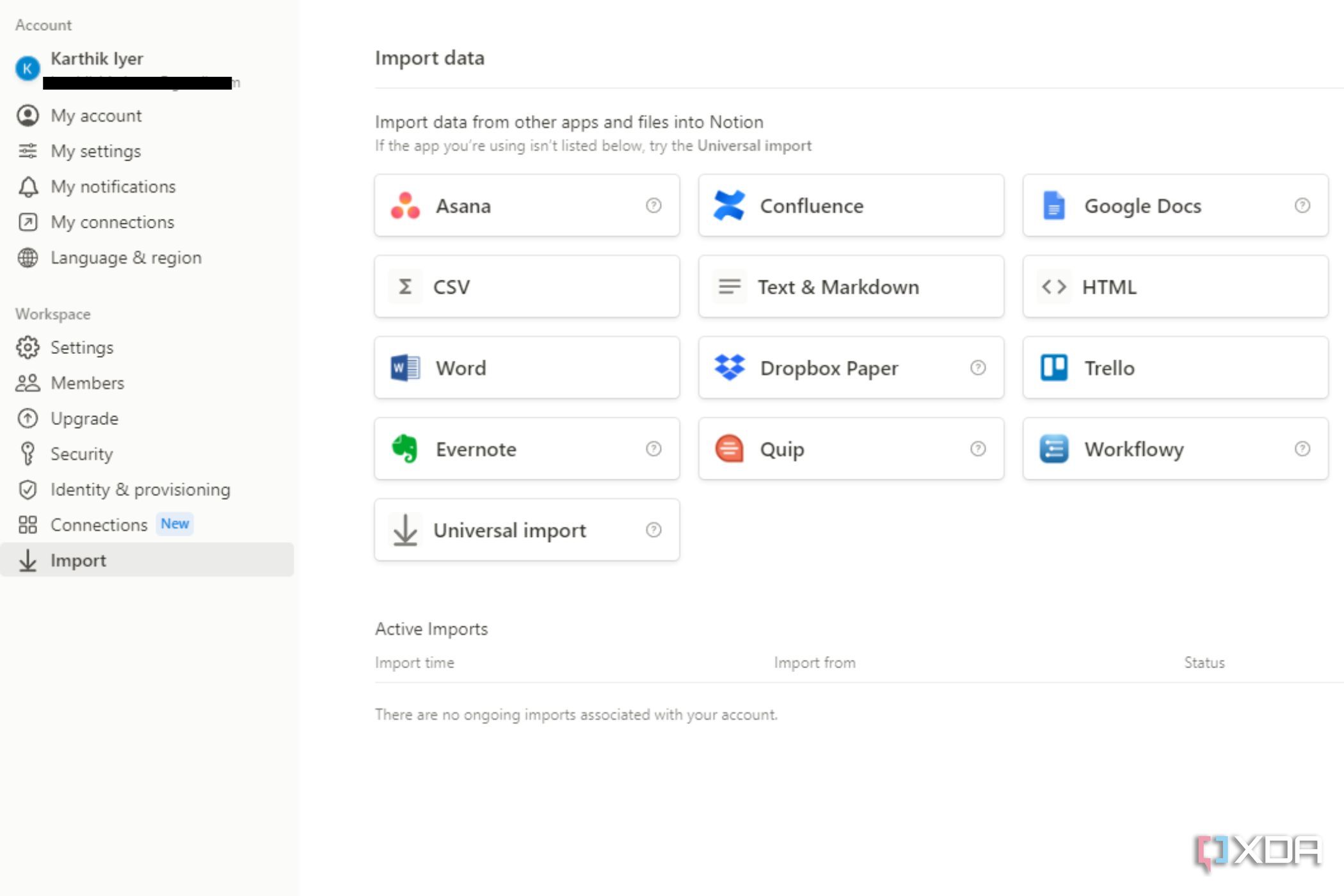Click the Trello board icon

click(x=1053, y=367)
